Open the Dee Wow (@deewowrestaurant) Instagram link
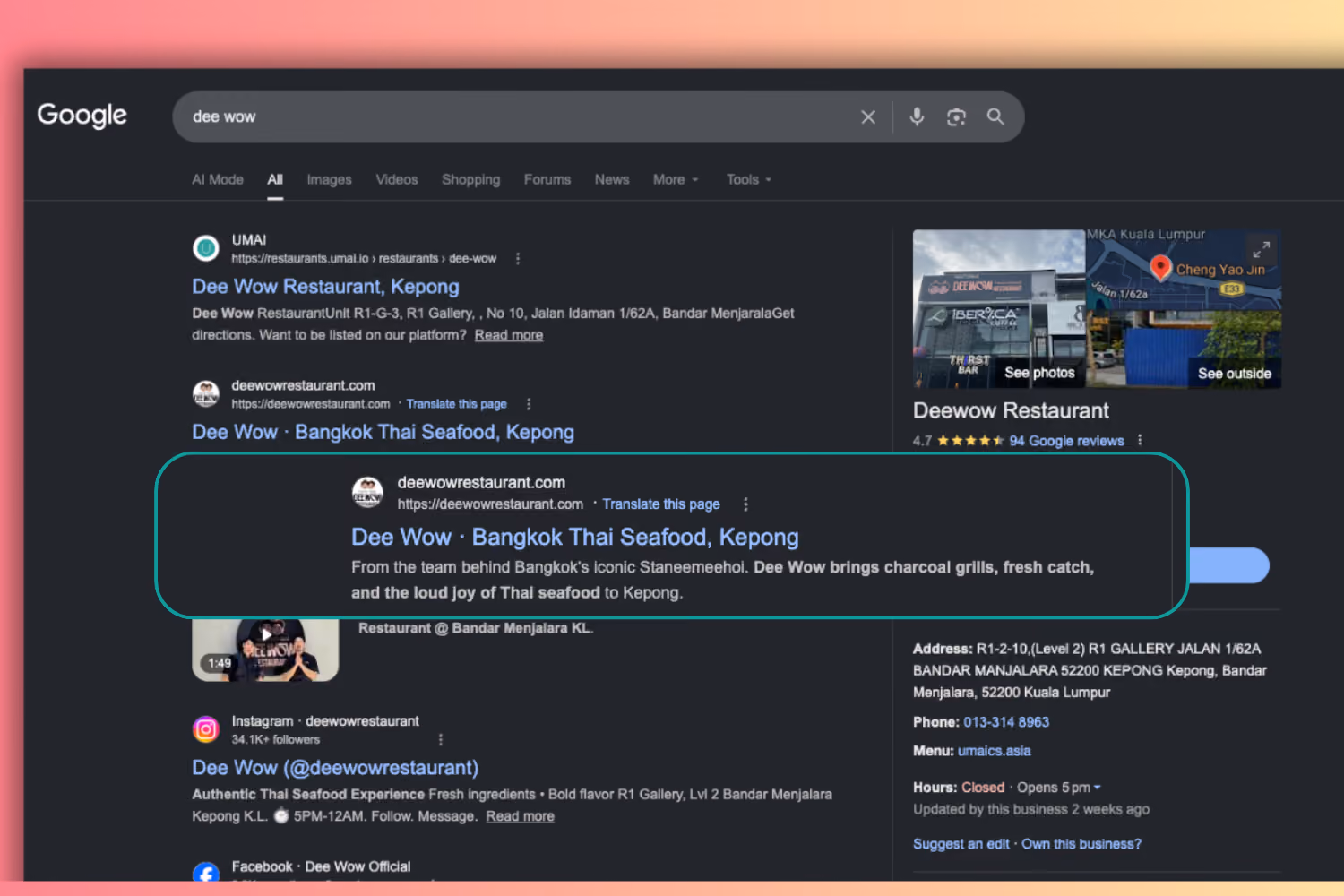 pos(335,768)
